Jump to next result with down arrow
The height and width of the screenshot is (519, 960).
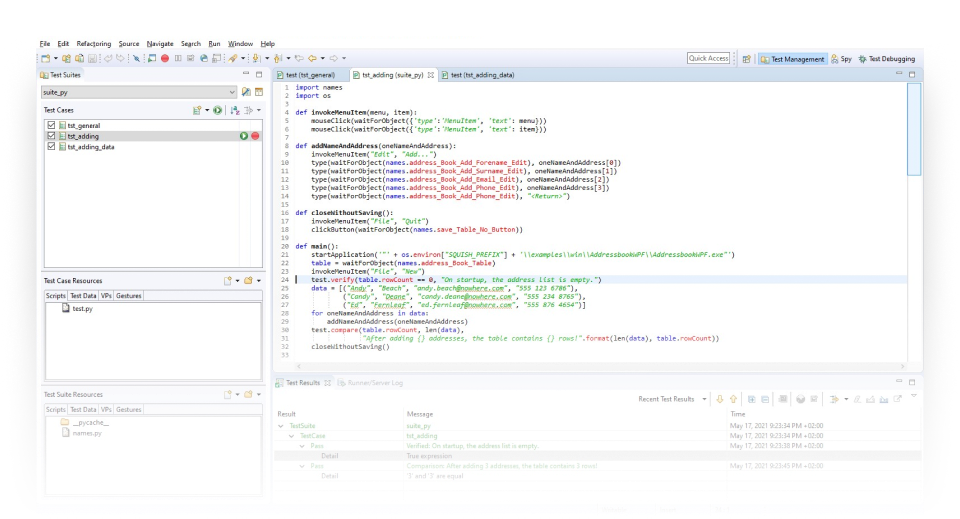pos(719,399)
